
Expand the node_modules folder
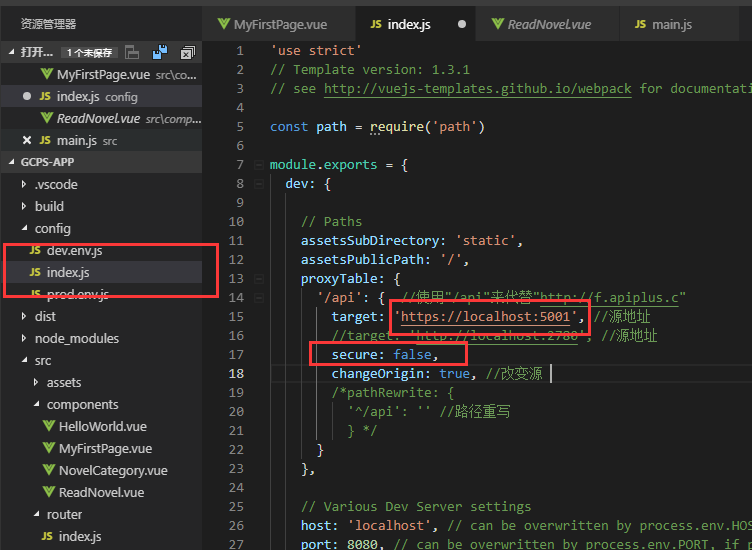point(24,338)
